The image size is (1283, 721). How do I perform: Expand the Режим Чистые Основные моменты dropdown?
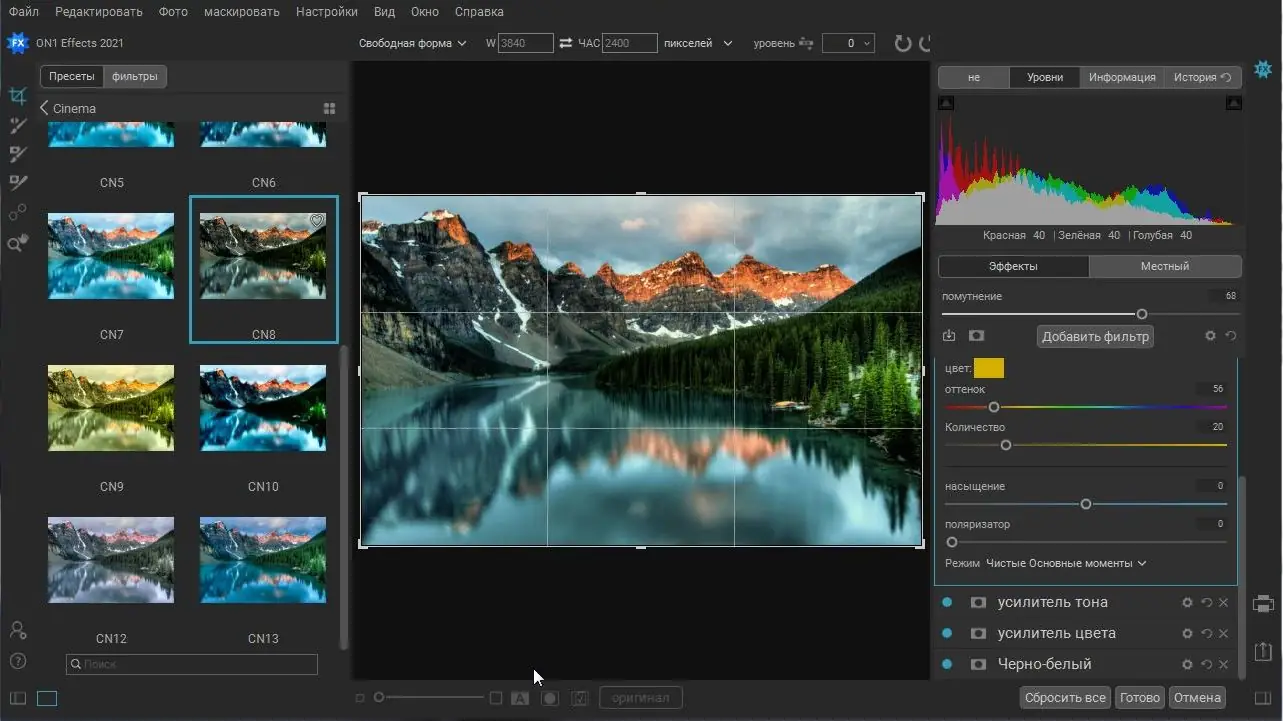coord(1065,563)
